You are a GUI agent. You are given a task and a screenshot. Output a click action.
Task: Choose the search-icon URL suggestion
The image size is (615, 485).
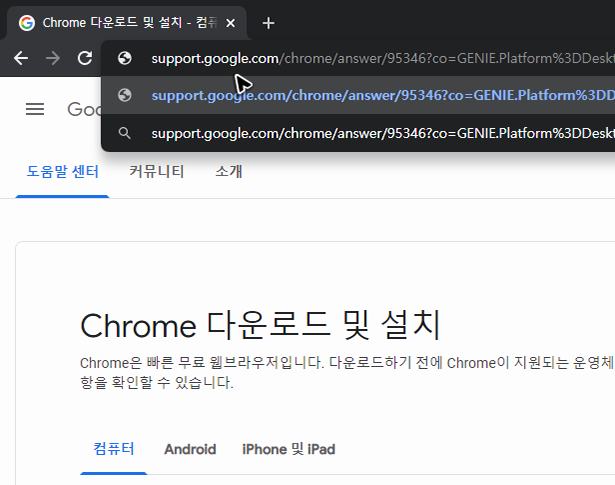click(358, 133)
